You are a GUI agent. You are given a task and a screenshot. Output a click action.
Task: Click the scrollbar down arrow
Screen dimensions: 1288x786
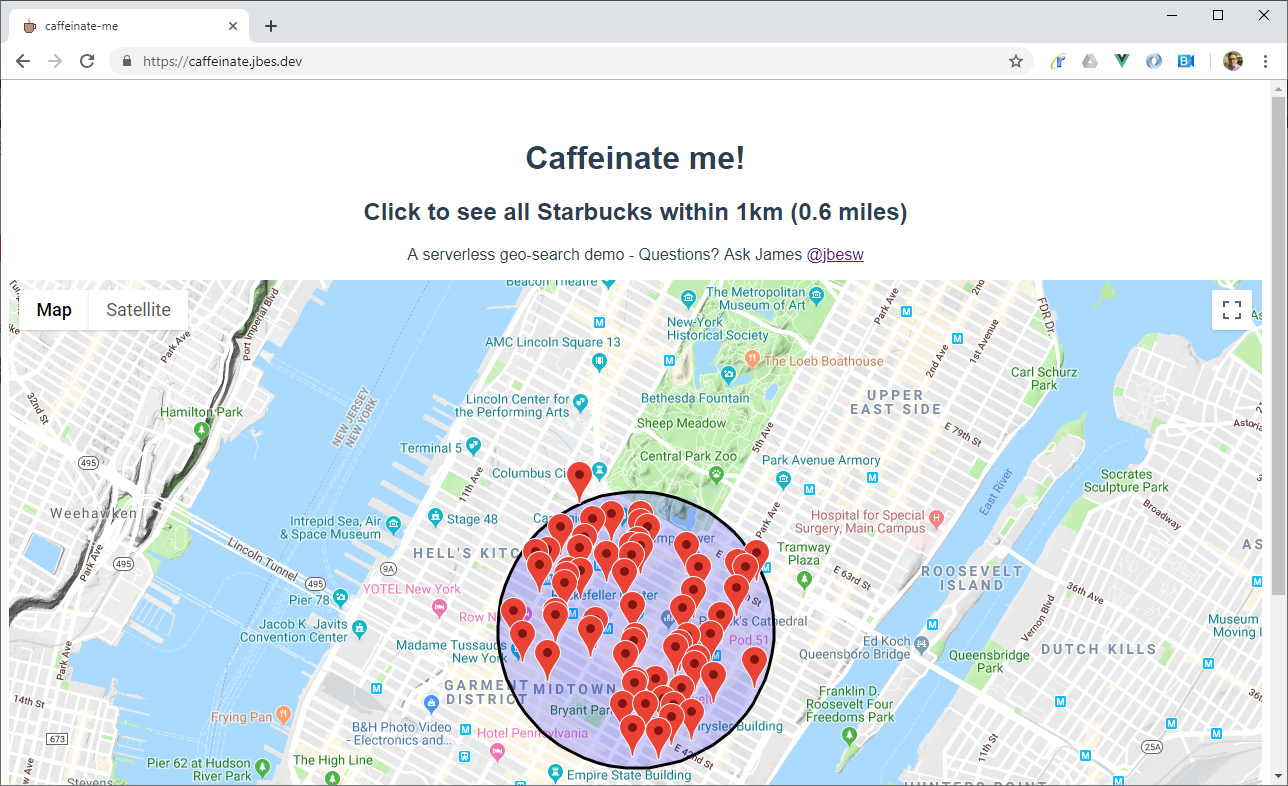1278,777
